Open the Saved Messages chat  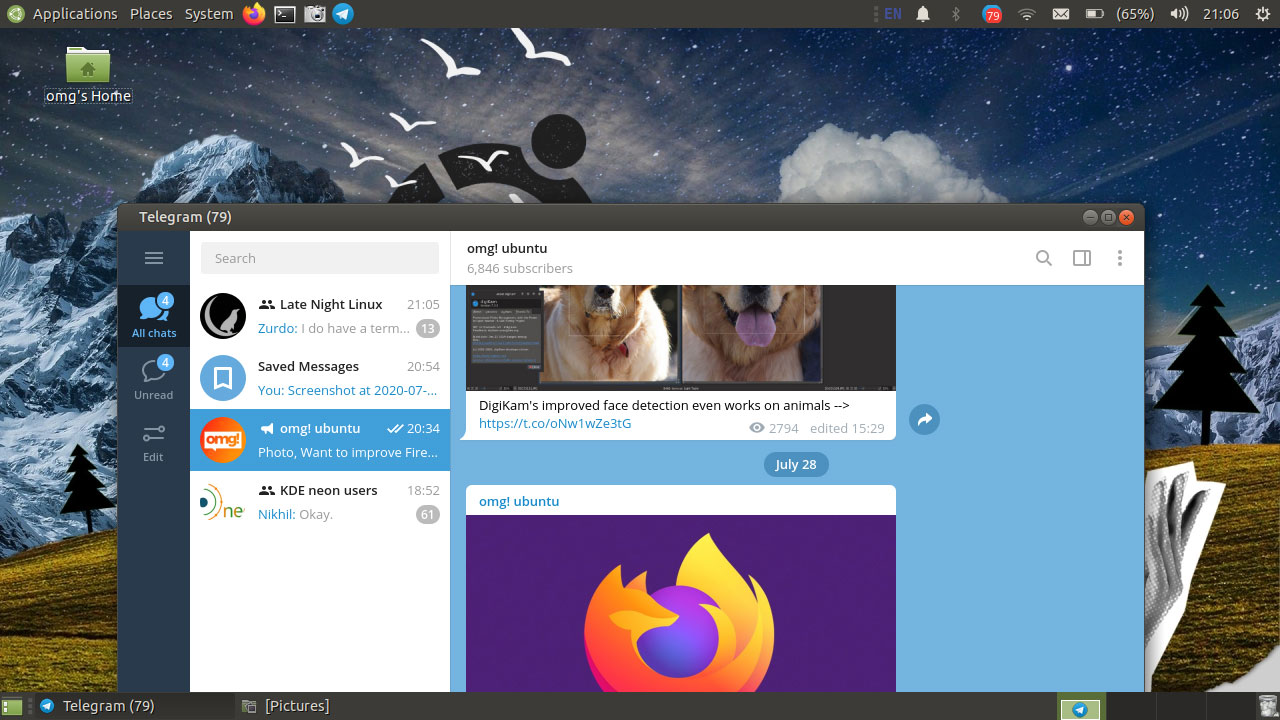tap(320, 378)
